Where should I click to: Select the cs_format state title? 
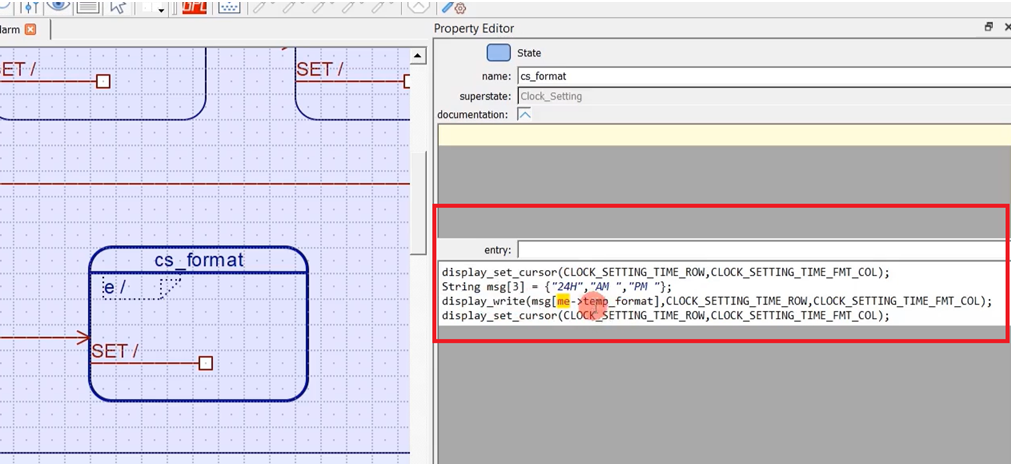click(199, 260)
